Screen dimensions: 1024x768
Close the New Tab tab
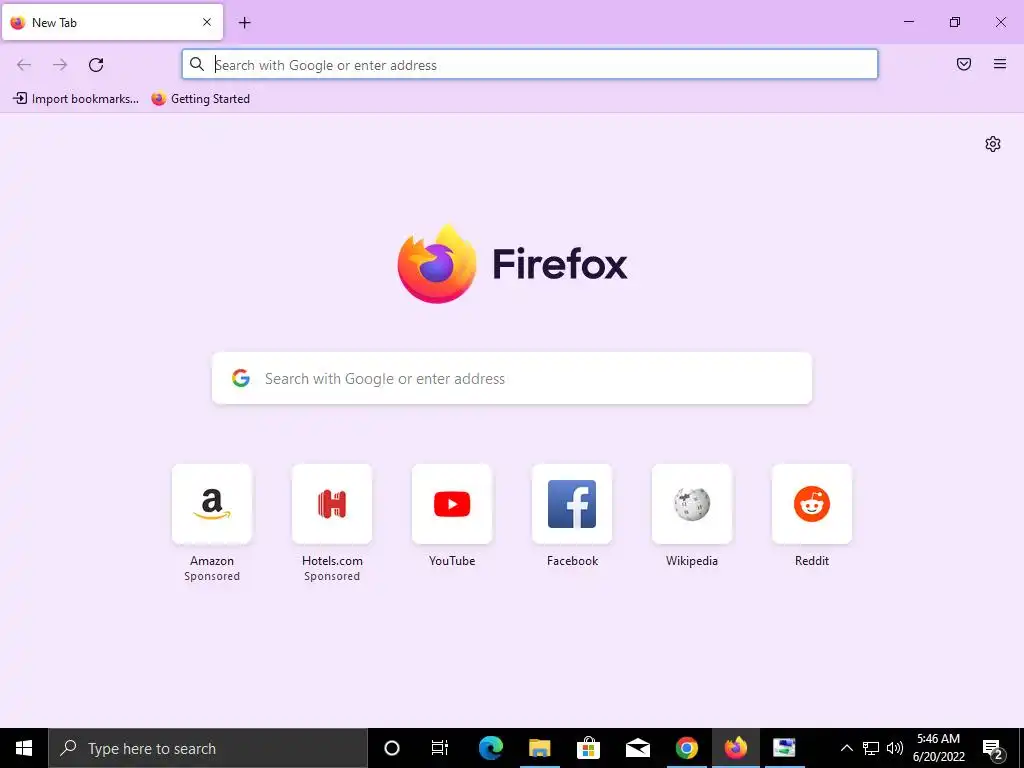[x=207, y=22]
